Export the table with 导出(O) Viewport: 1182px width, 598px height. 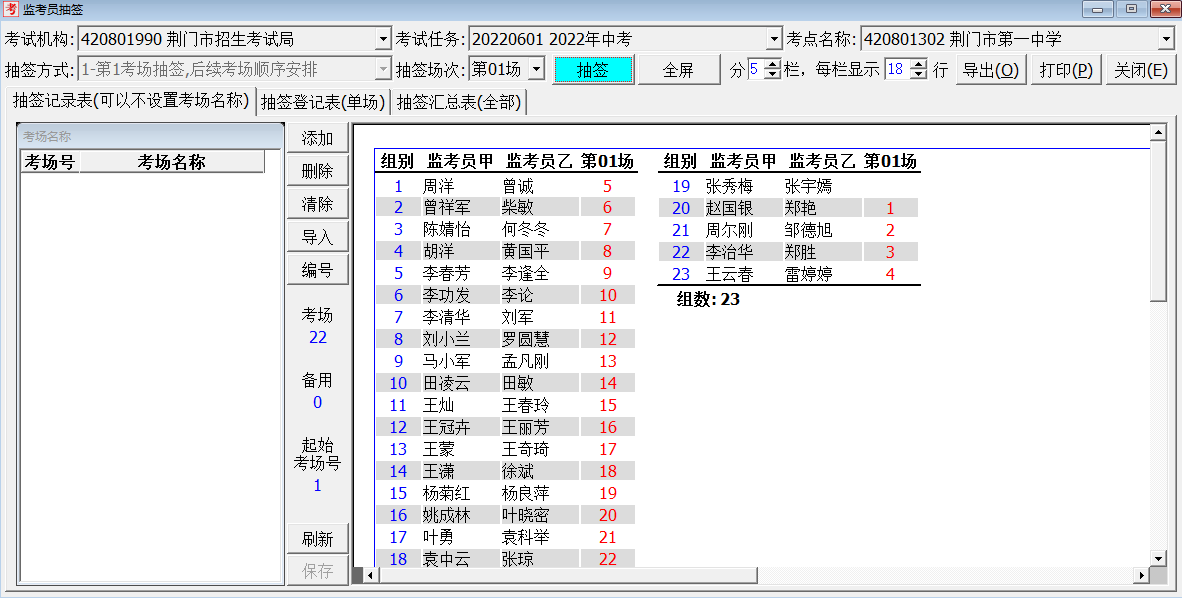[990, 70]
